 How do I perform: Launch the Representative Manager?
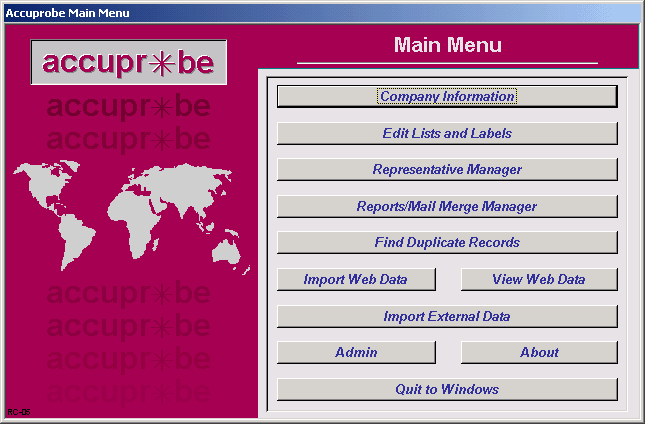[x=447, y=169]
